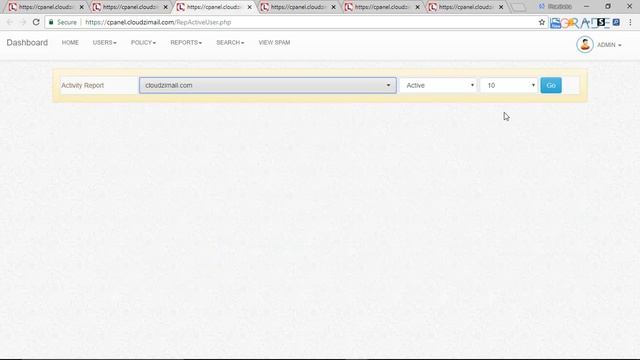This screenshot has height=360, width=640.
Task: Open Chrome's three-dot menu
Action: (630, 22)
